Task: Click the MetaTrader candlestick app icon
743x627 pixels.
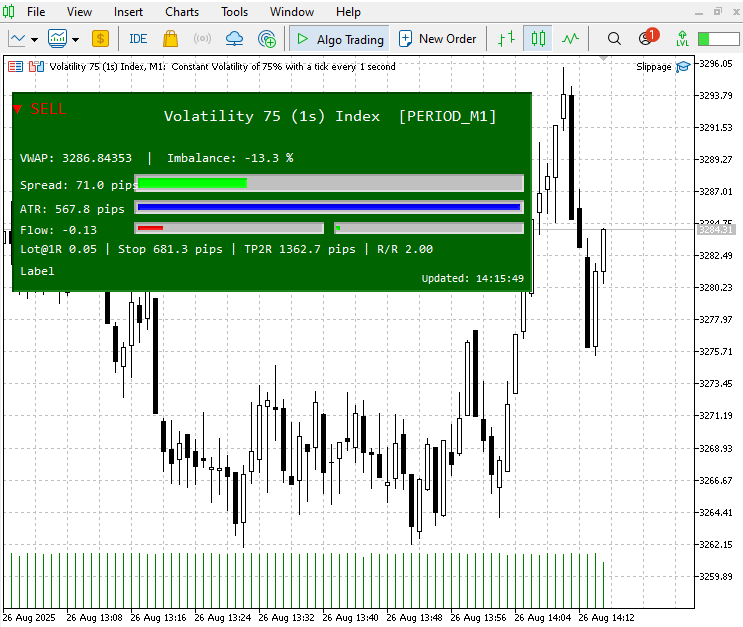Action: coord(9,11)
